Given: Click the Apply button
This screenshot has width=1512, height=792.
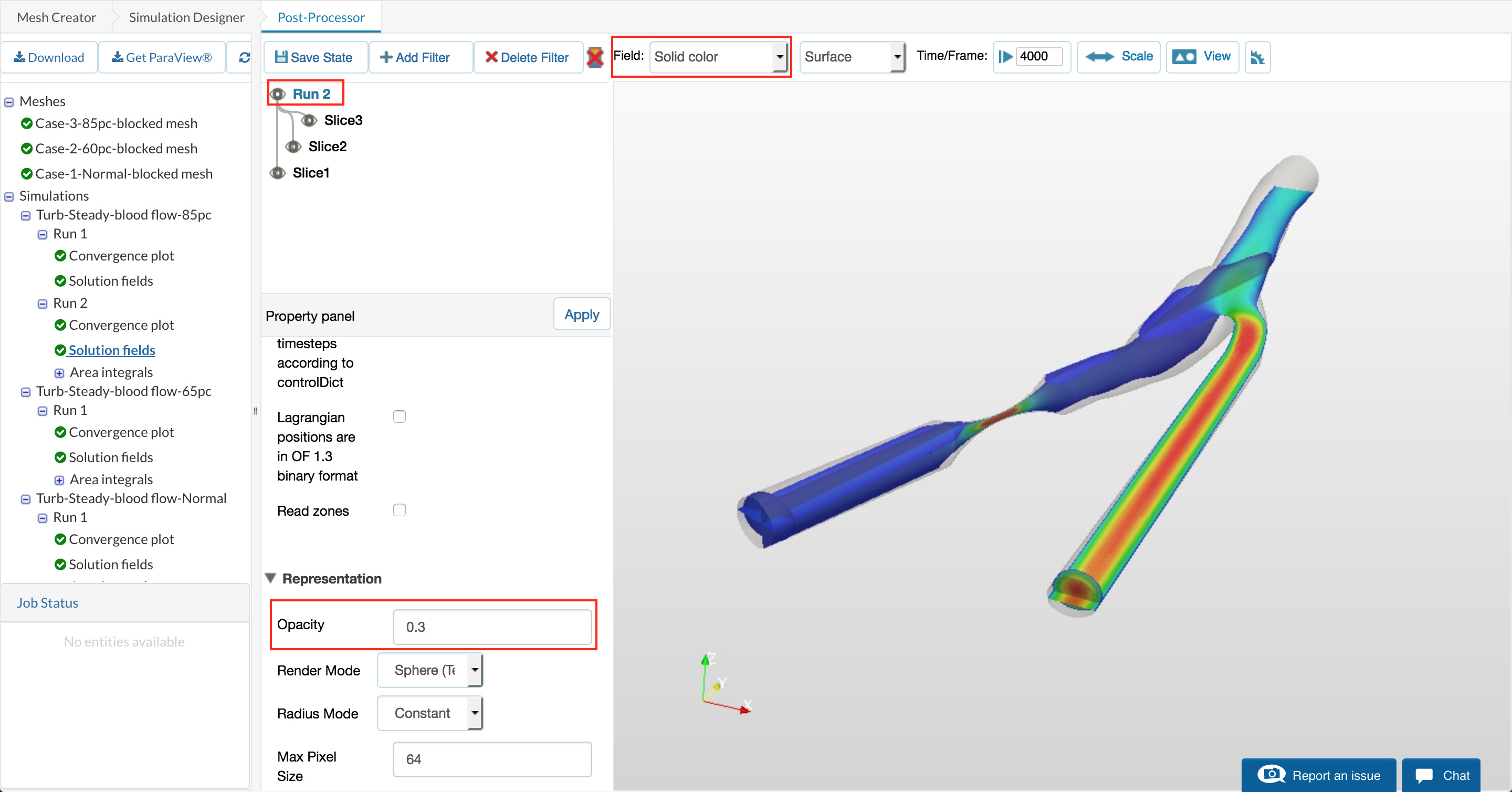Looking at the screenshot, I should click(581, 315).
